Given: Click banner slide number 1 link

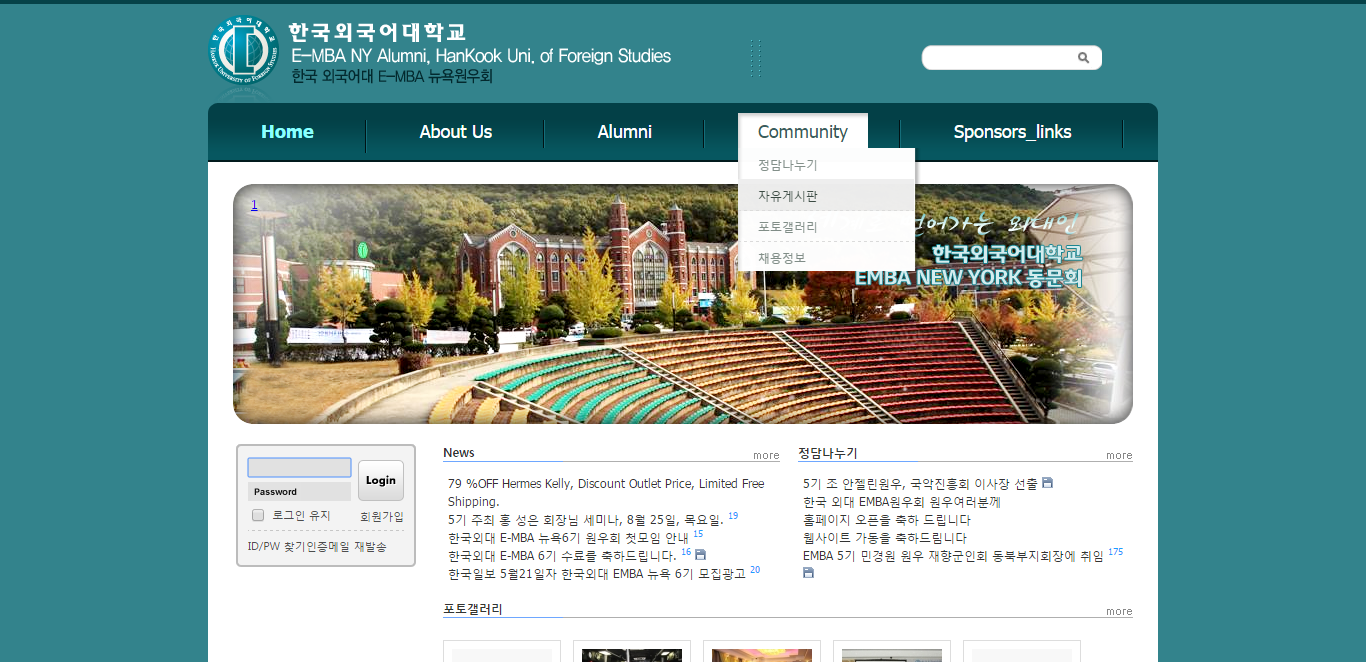Looking at the screenshot, I should click(254, 205).
